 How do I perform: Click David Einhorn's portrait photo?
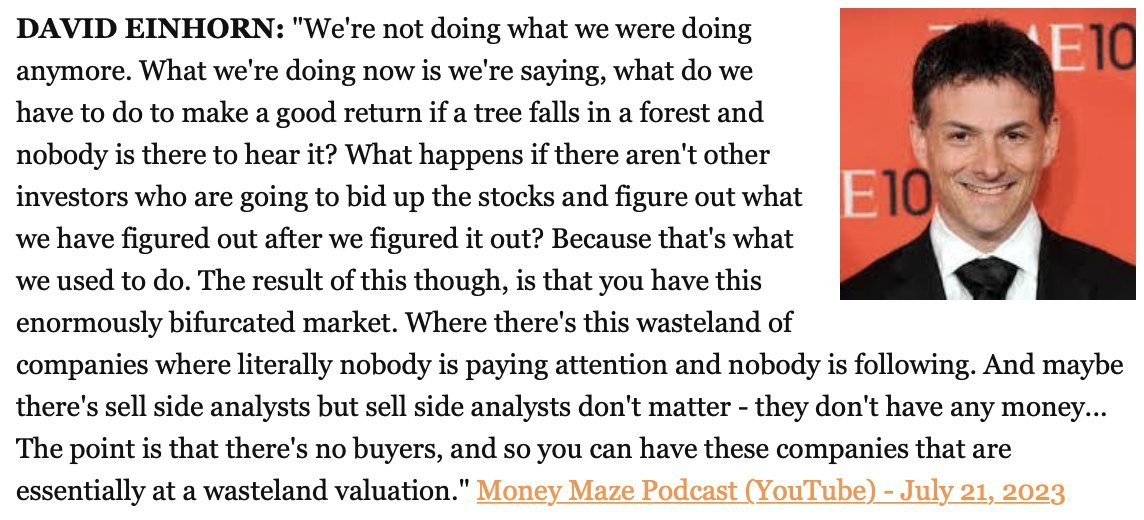pos(988,154)
